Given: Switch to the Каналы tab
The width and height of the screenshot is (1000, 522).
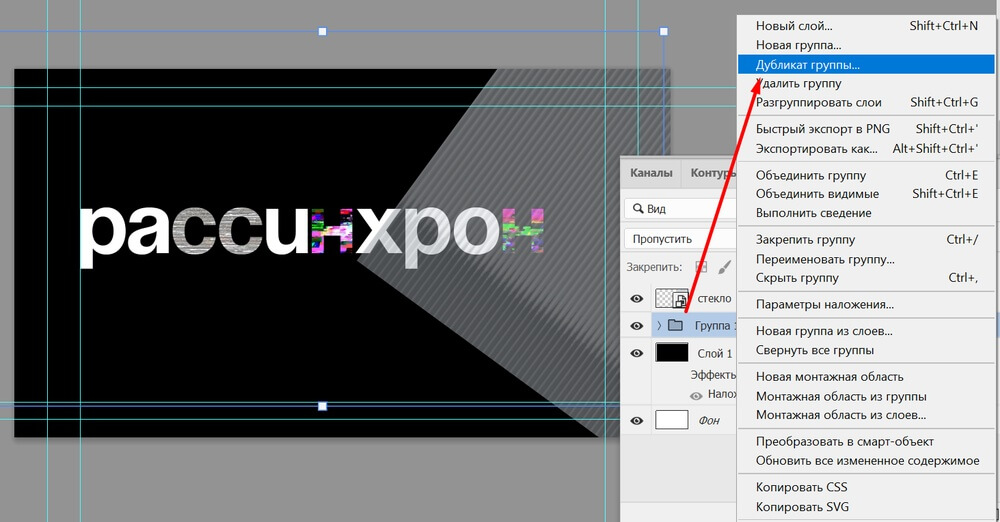Looking at the screenshot, I should click(651, 173).
